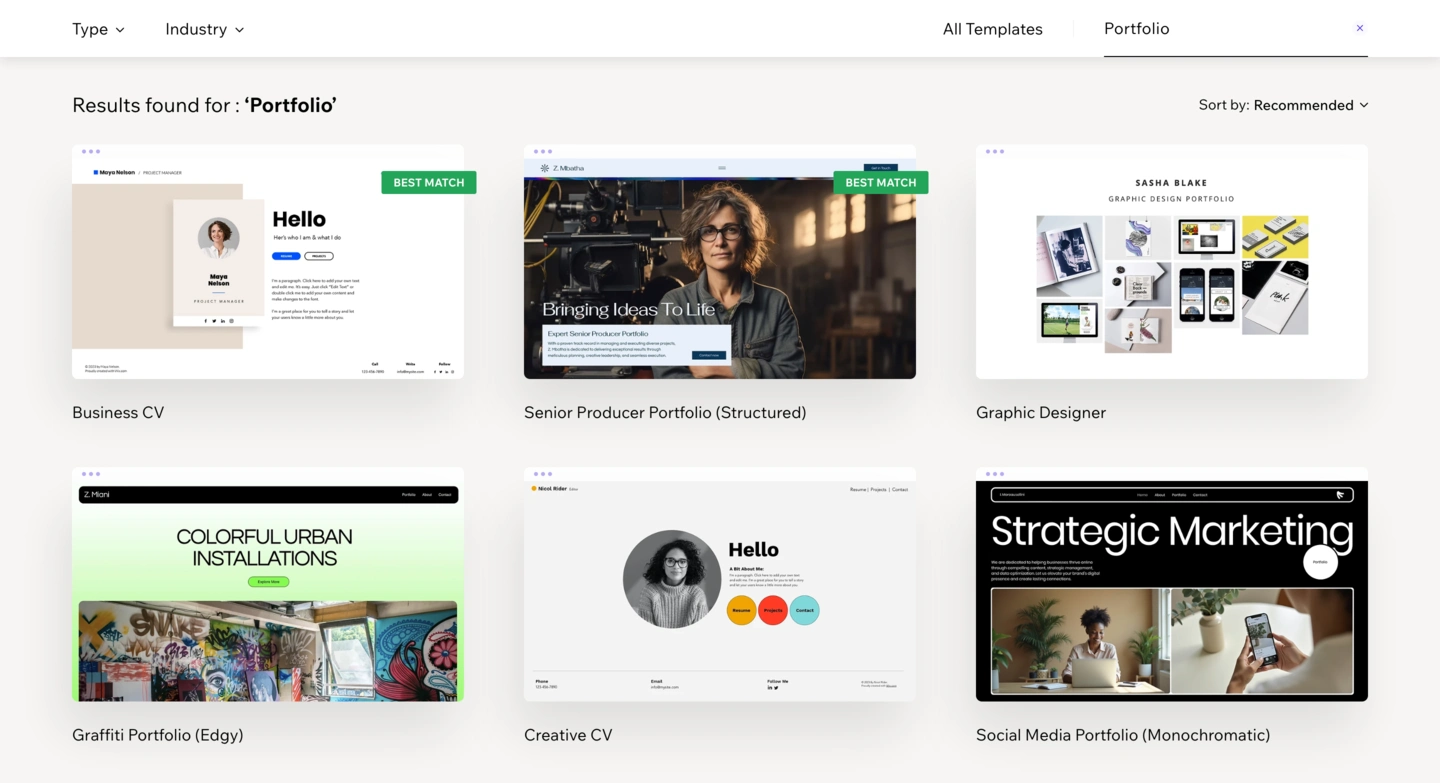Switch to the All Templates tab
The height and width of the screenshot is (783, 1440).
pos(992,29)
